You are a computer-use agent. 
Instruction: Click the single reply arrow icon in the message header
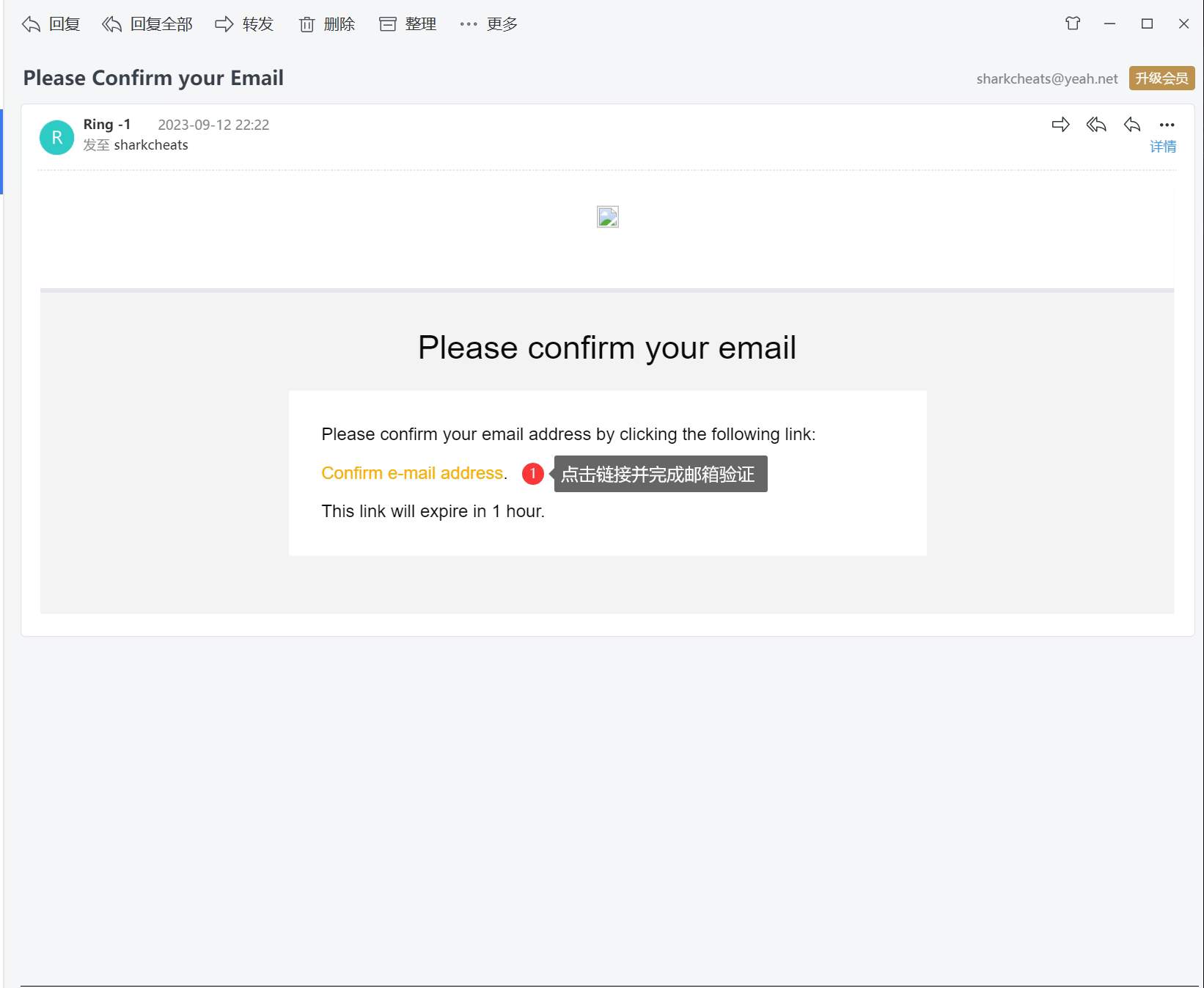(1131, 125)
